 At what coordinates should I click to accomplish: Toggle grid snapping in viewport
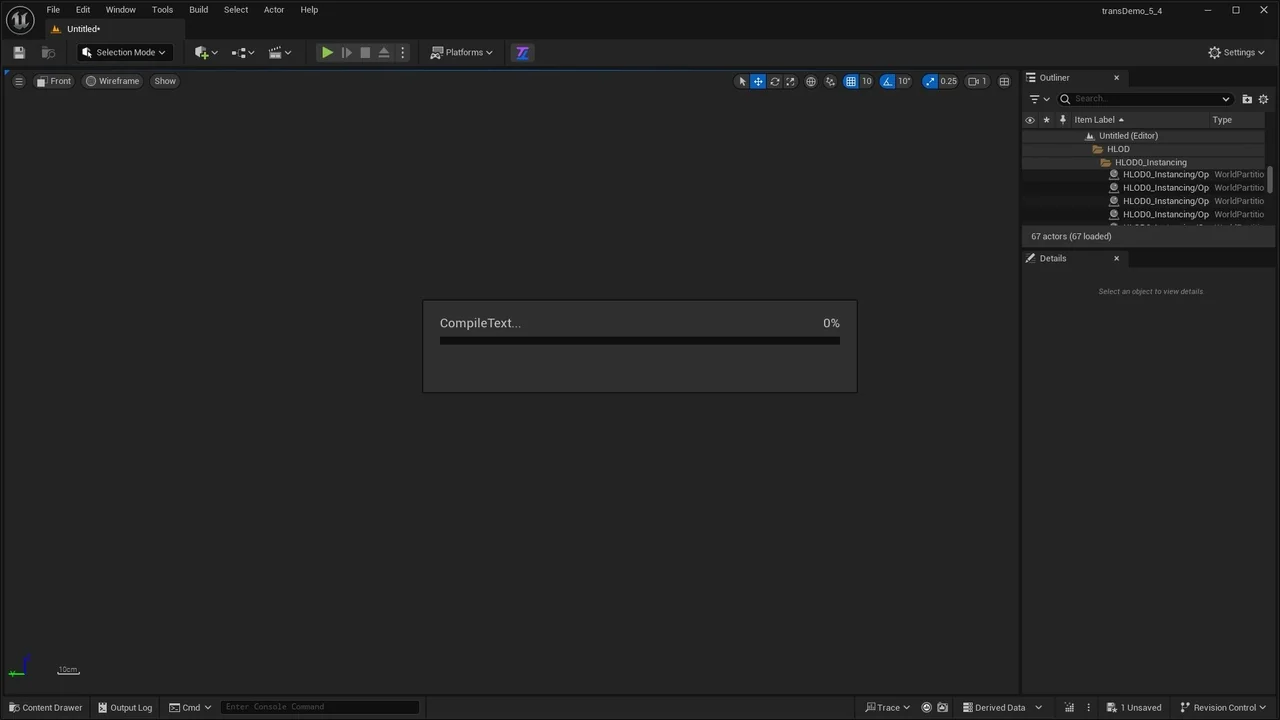850,81
